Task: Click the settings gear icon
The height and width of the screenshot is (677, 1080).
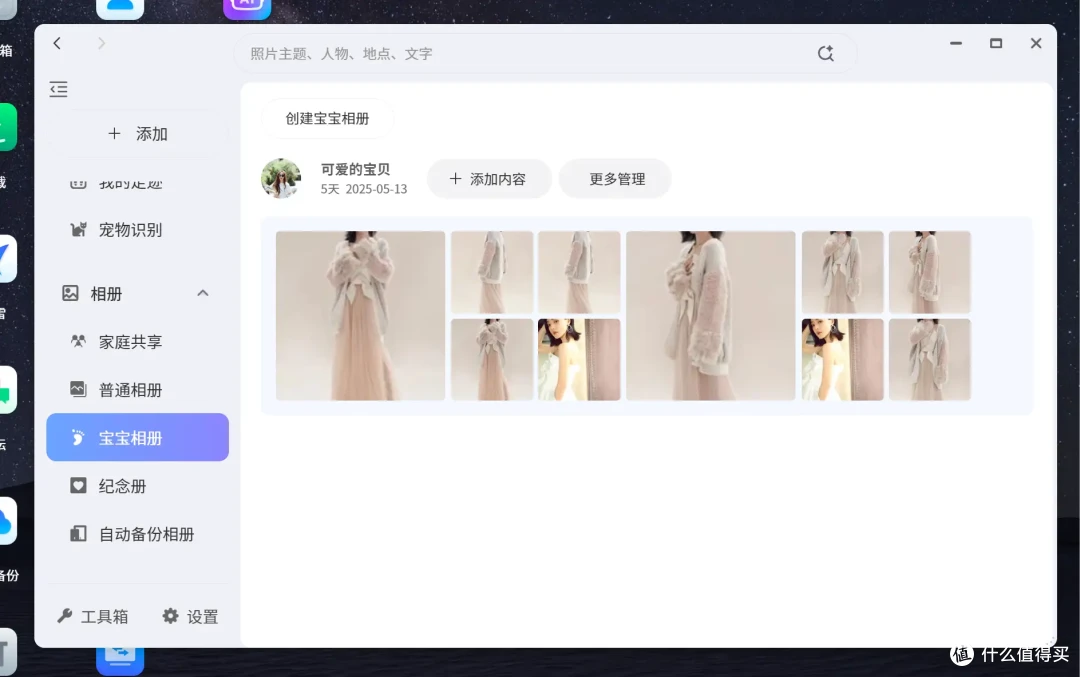Action: click(x=170, y=616)
